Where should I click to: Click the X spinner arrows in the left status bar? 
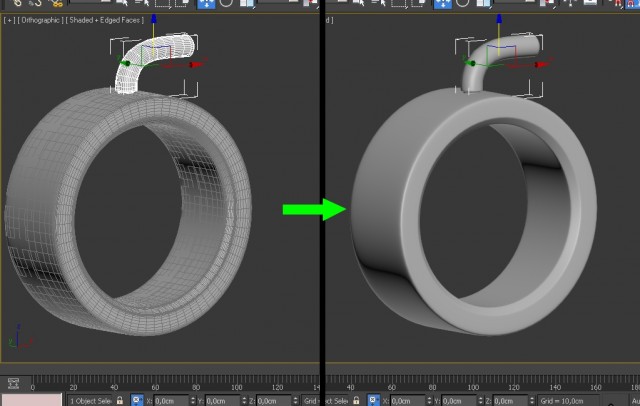coord(193,401)
